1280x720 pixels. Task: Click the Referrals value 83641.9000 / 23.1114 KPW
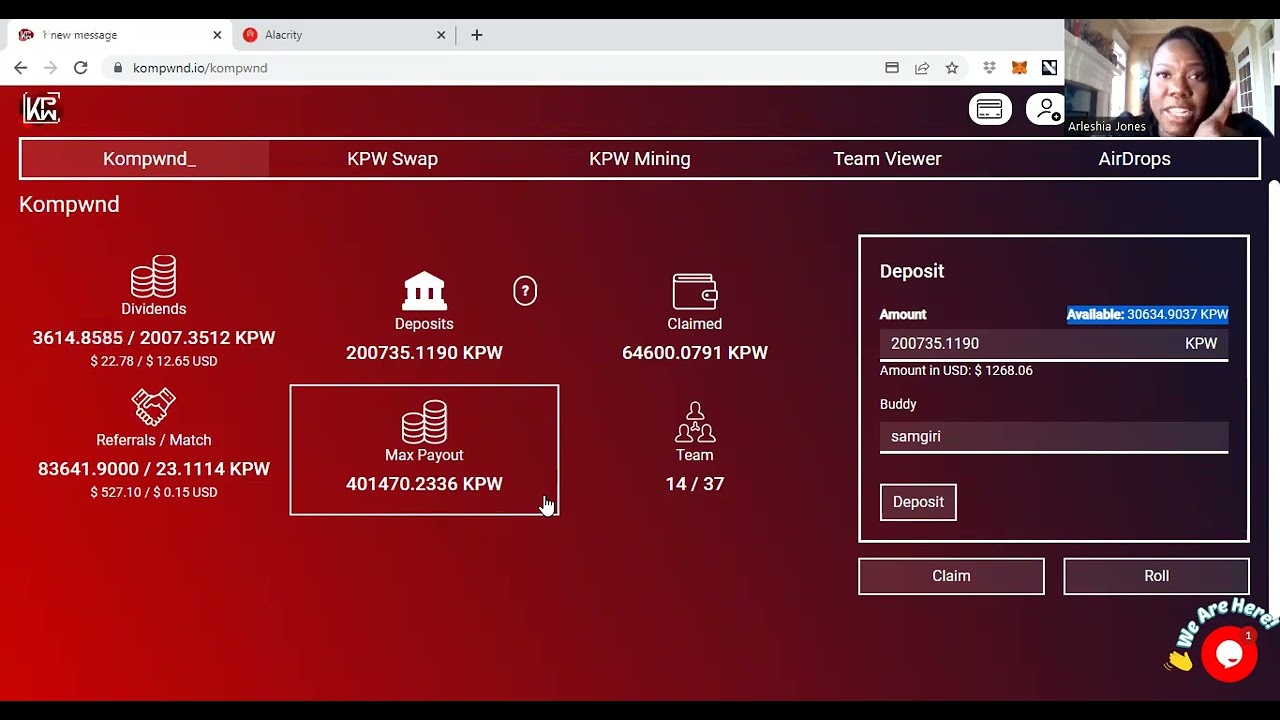pyautogui.click(x=154, y=469)
